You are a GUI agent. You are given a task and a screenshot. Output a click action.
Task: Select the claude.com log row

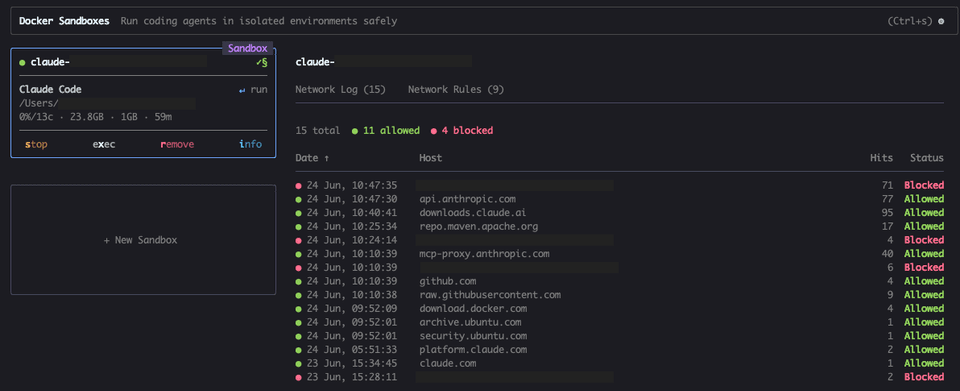coord(620,363)
